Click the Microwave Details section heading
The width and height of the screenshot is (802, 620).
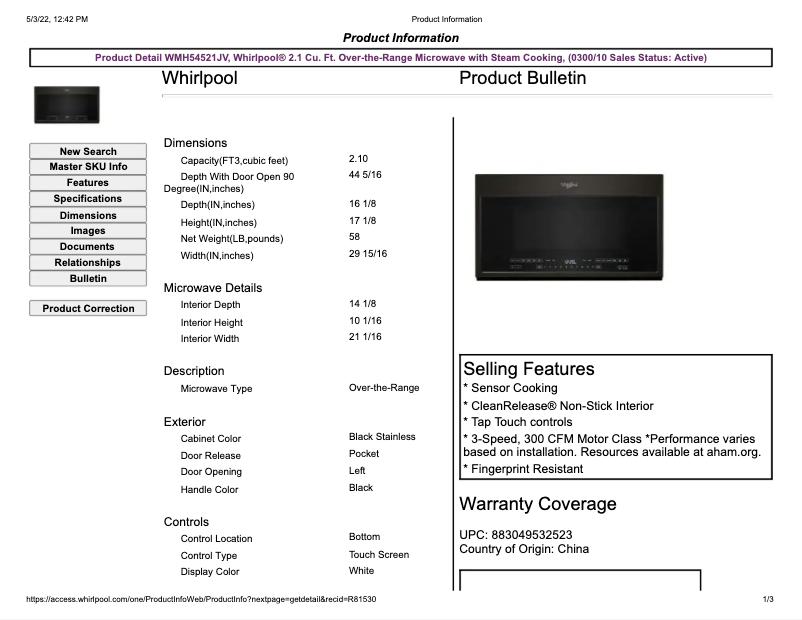coord(212,288)
